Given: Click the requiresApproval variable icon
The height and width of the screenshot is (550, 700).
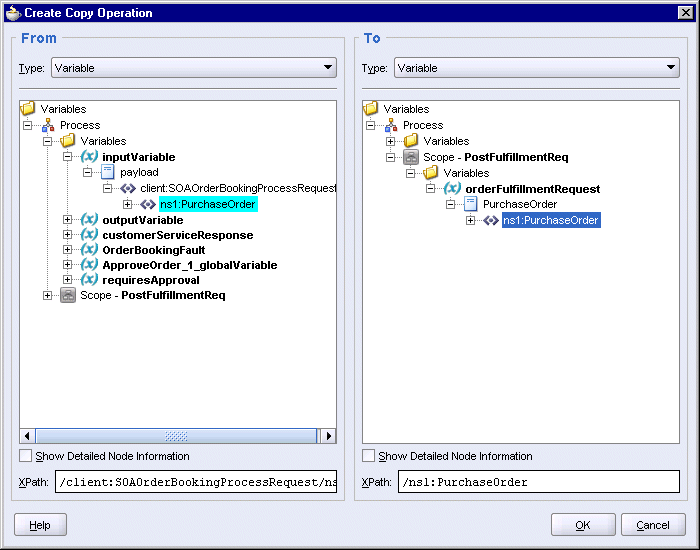Looking at the screenshot, I should [x=89, y=280].
